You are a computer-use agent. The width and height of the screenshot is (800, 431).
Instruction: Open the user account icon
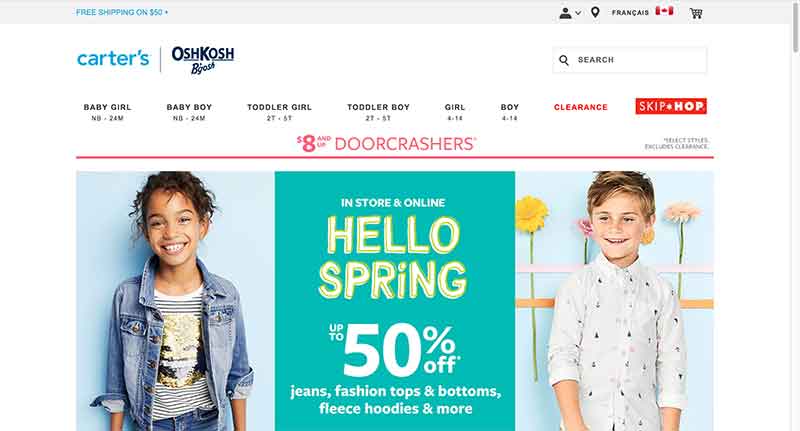pos(565,13)
